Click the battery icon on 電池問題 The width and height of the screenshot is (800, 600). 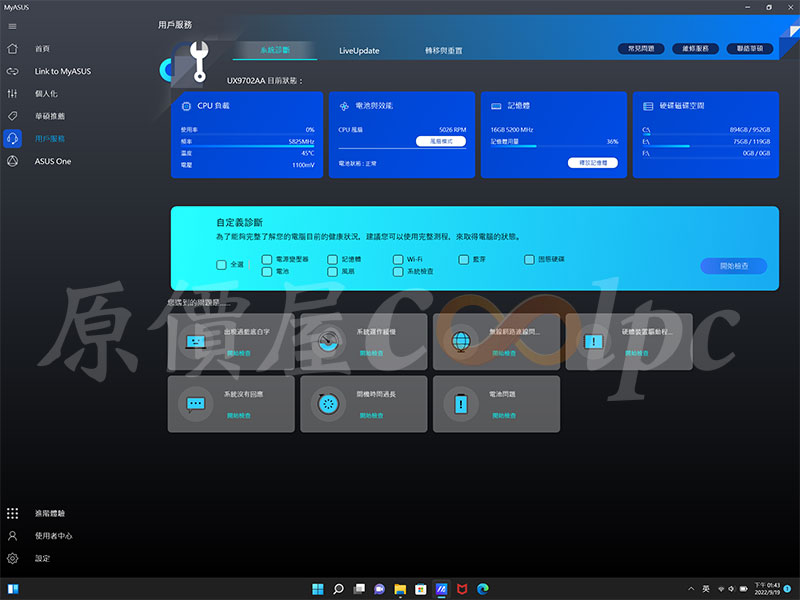pos(461,404)
